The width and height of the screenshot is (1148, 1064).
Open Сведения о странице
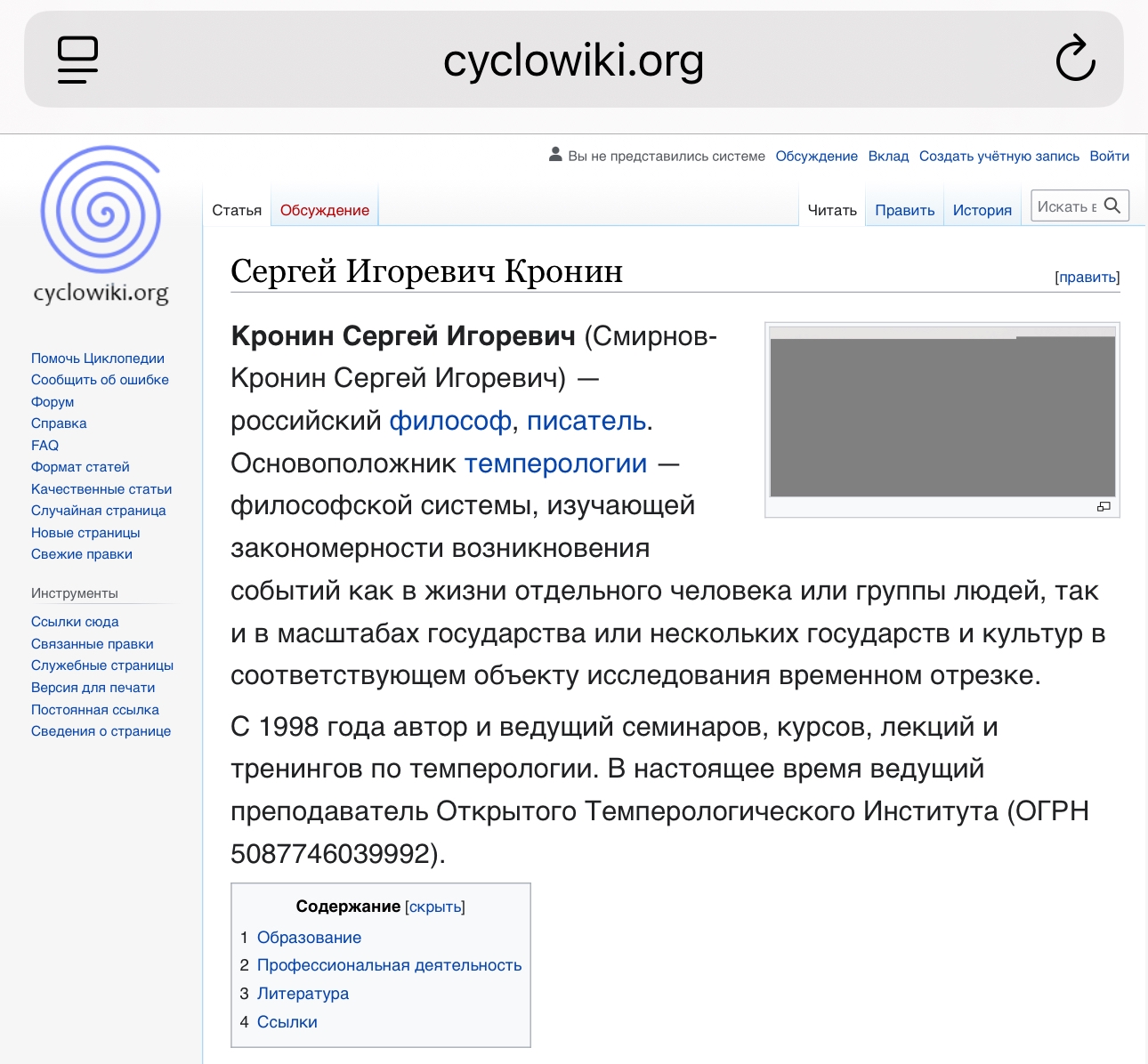pos(101,730)
